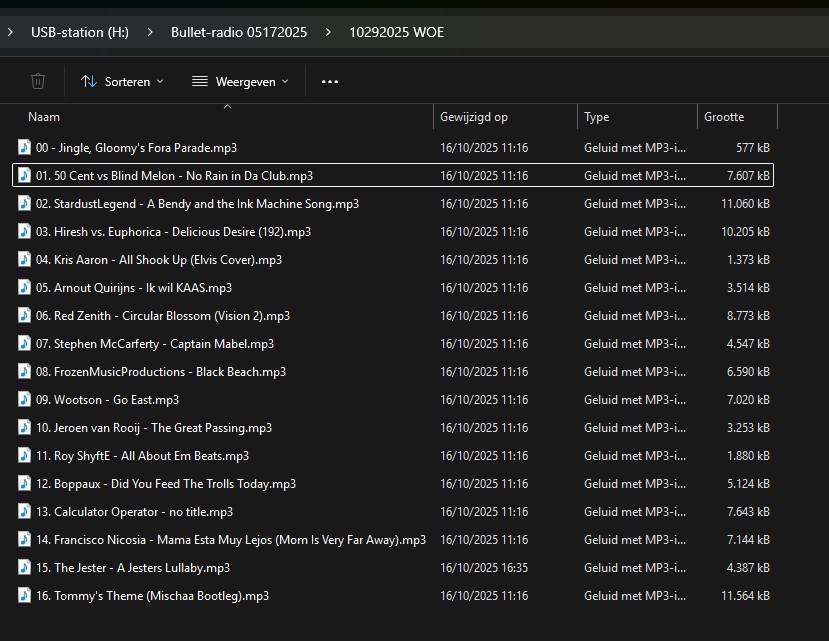Click MP3 icon of Calculator Operator file

click(x=24, y=511)
